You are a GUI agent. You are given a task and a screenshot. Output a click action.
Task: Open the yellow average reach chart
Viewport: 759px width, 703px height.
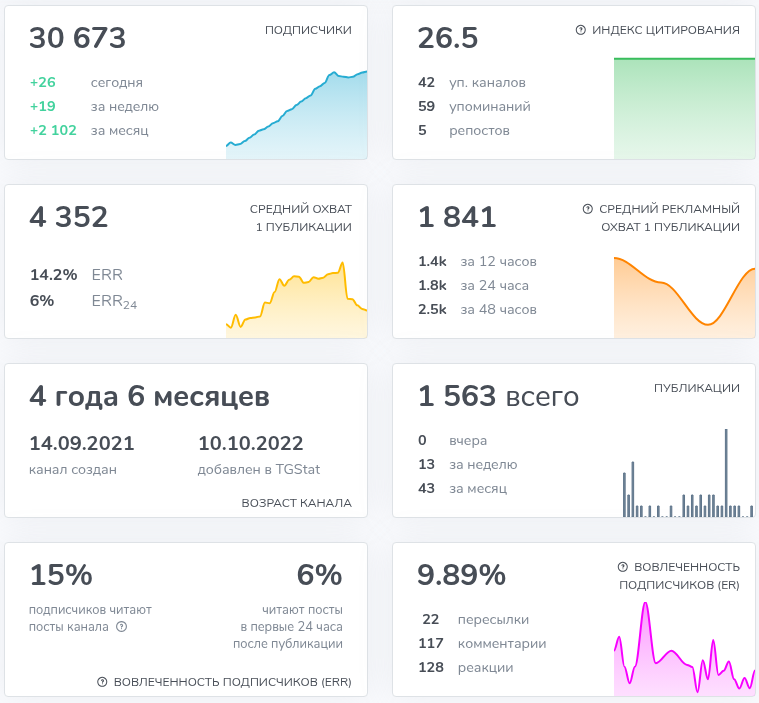tap(297, 302)
